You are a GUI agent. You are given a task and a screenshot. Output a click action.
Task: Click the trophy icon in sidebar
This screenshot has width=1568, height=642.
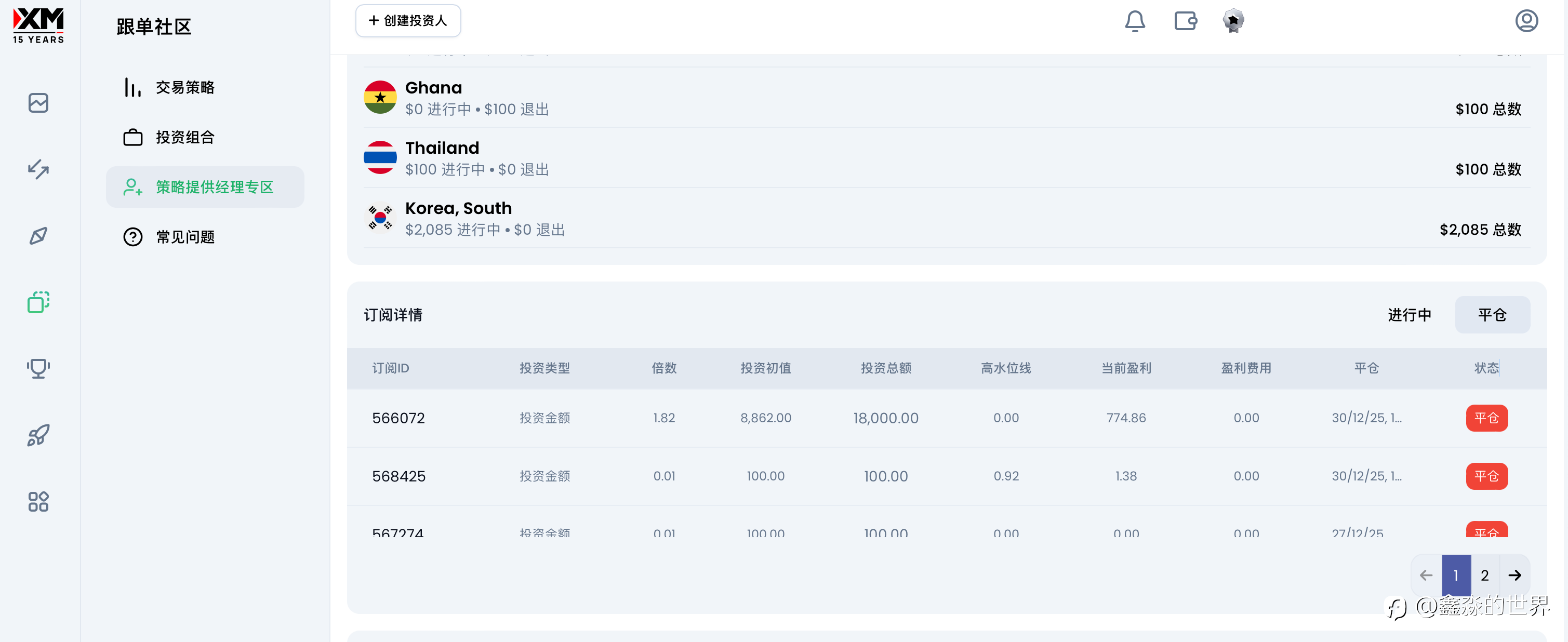[x=38, y=368]
